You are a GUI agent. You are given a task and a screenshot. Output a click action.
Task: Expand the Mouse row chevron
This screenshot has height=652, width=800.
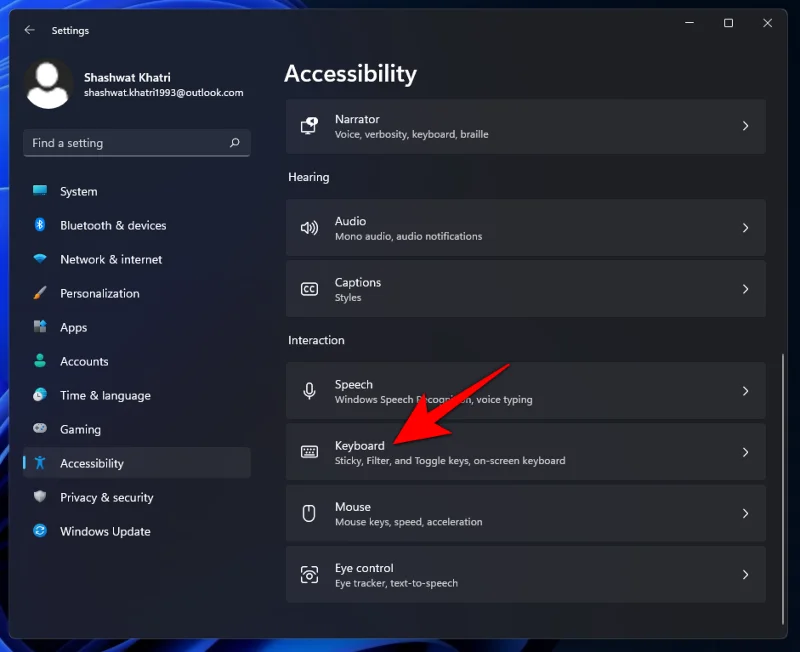(x=745, y=513)
